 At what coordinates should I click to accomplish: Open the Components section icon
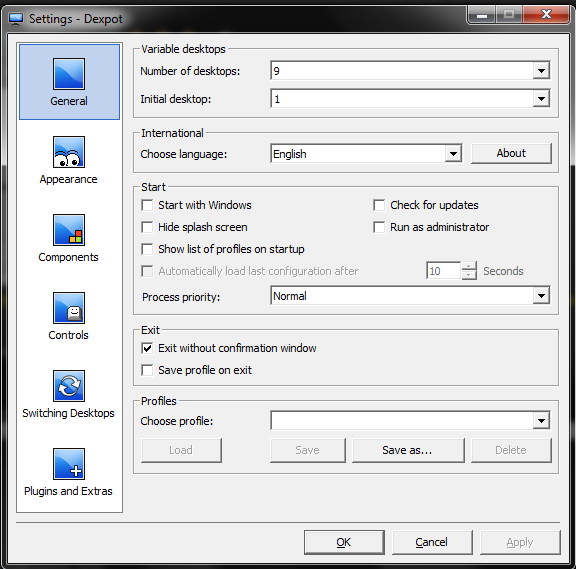click(x=69, y=230)
